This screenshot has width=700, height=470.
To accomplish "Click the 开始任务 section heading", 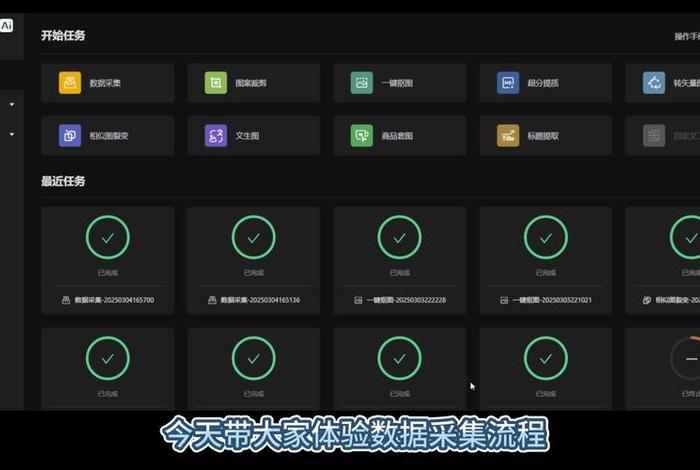I will (x=63, y=35).
